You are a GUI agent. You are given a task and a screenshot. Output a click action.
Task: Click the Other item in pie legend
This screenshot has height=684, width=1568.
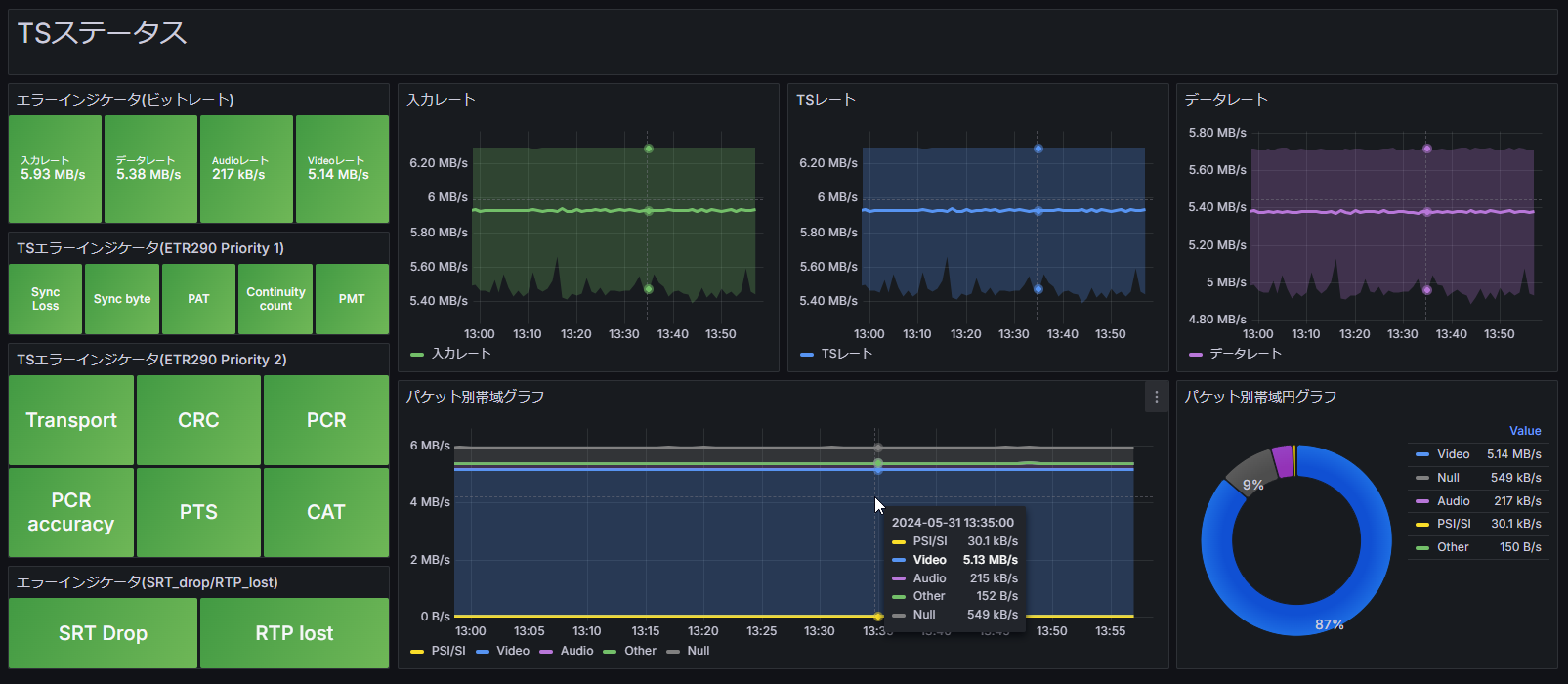1452,547
